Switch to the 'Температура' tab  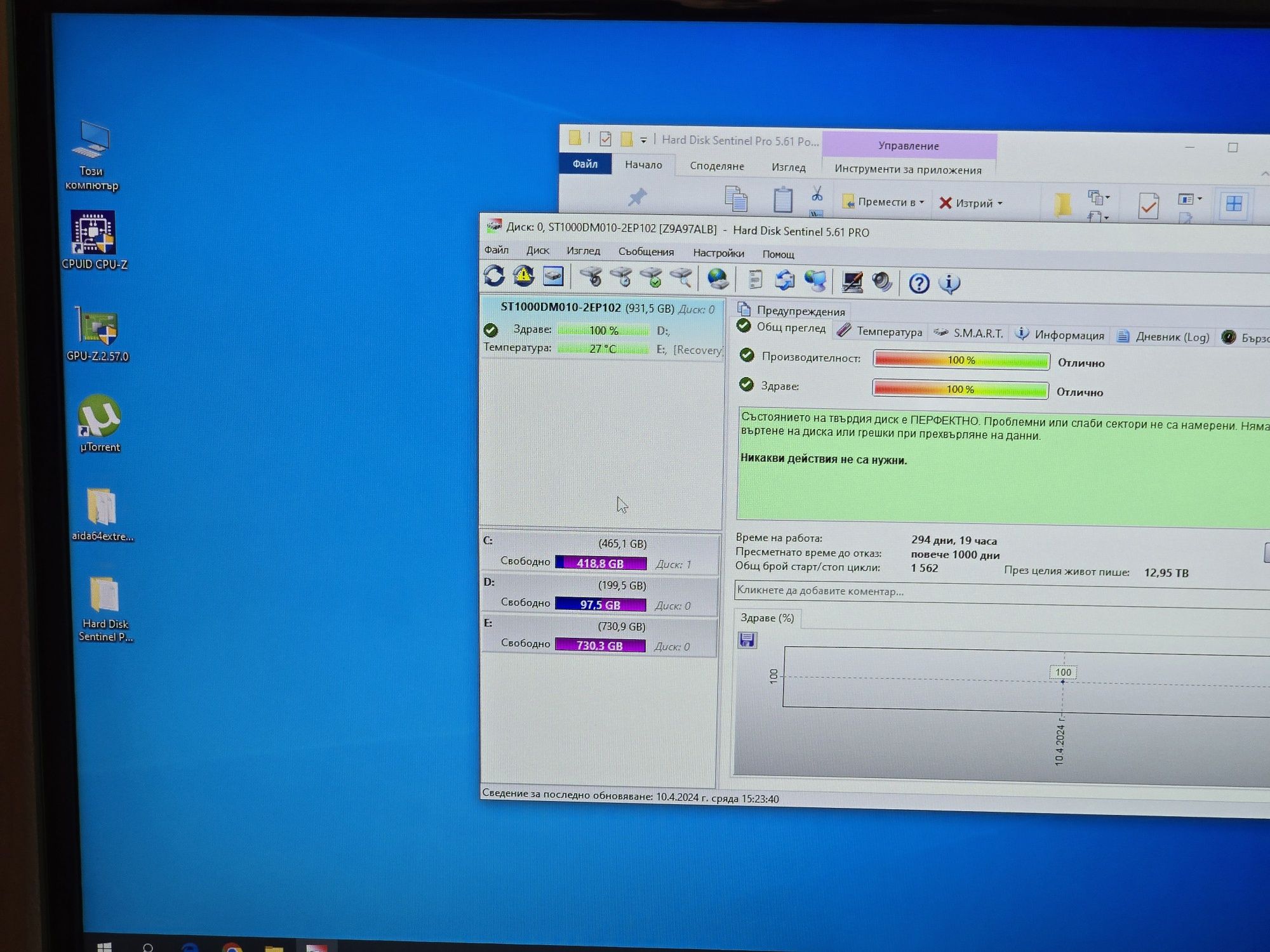(x=880, y=331)
